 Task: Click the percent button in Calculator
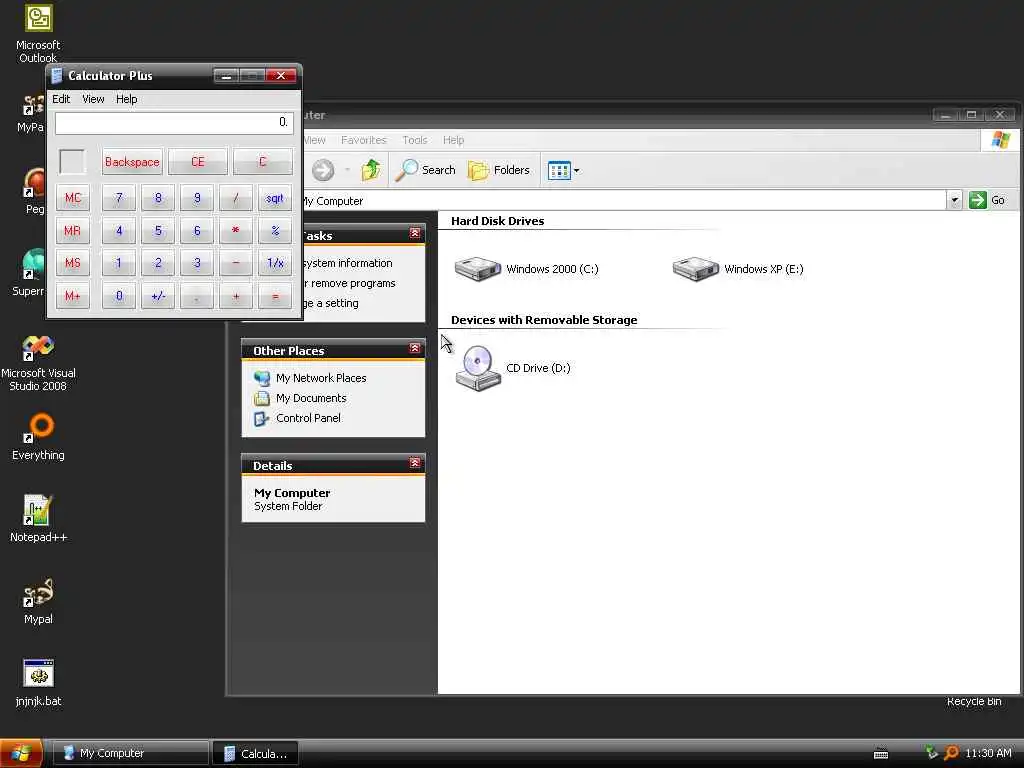tap(275, 231)
